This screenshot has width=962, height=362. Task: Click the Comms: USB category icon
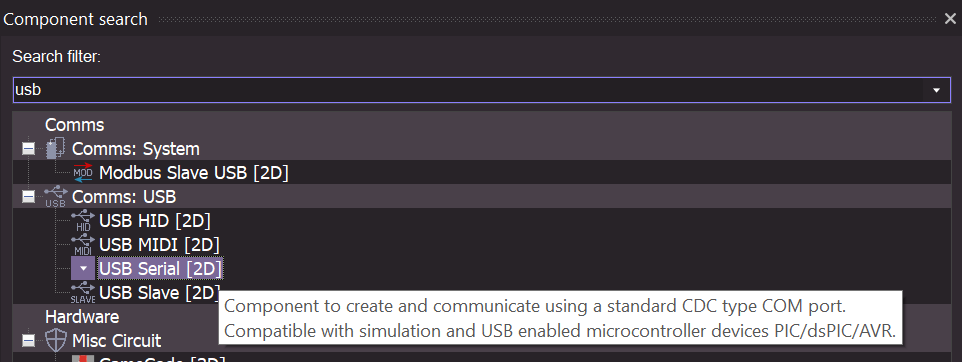point(56,196)
